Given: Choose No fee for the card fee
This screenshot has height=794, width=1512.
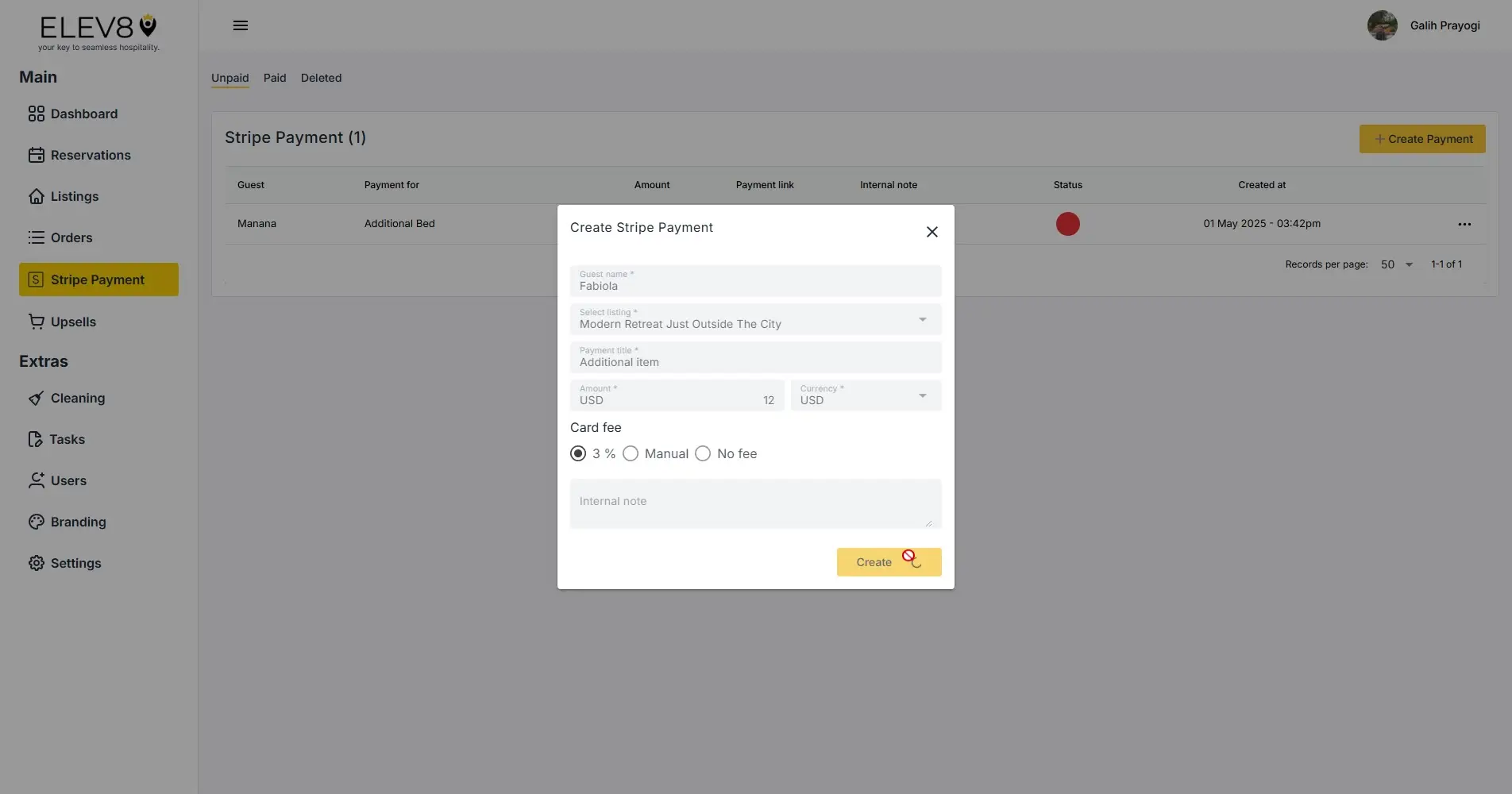Looking at the screenshot, I should [702, 453].
